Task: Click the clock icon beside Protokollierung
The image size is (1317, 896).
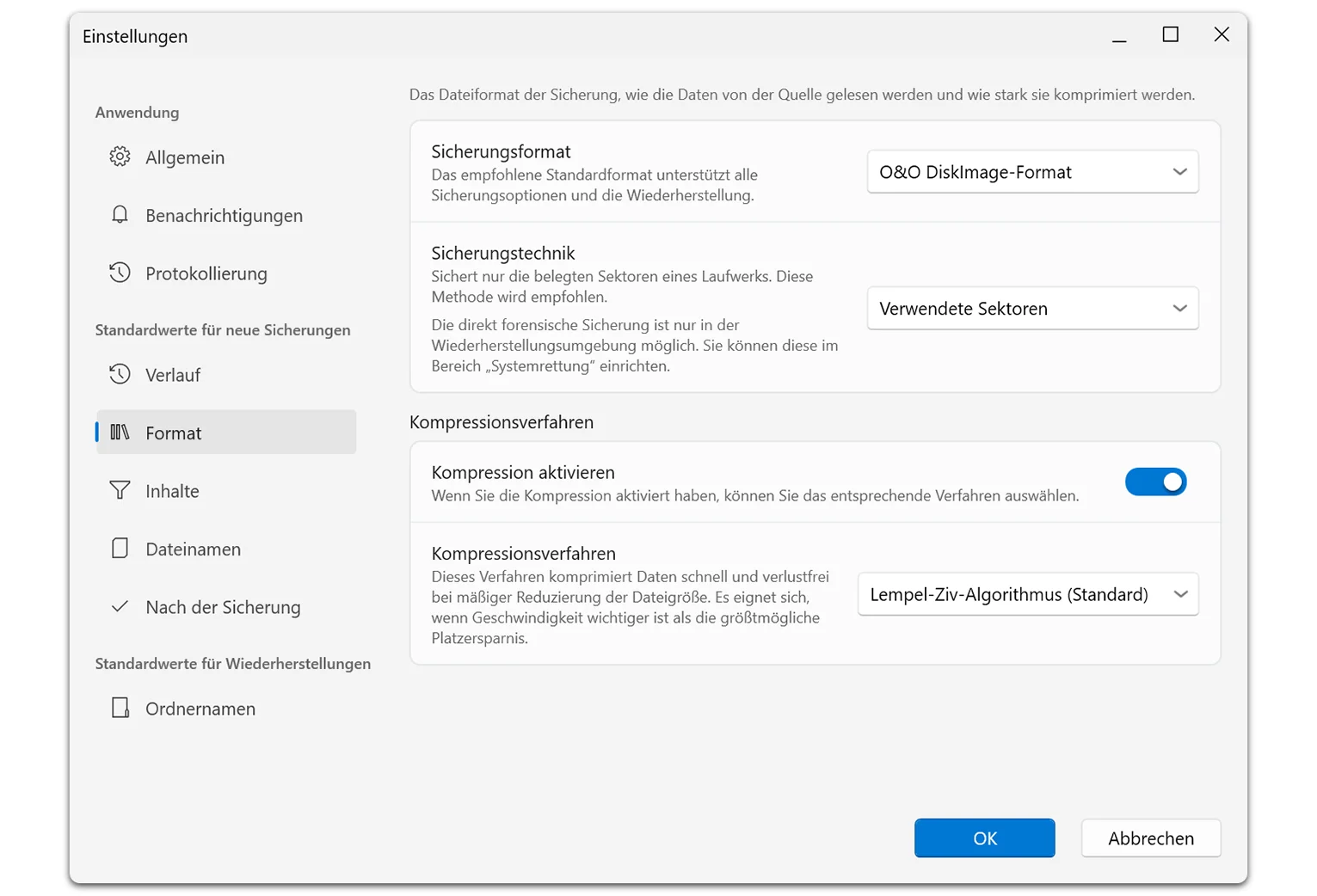Action: 120,273
